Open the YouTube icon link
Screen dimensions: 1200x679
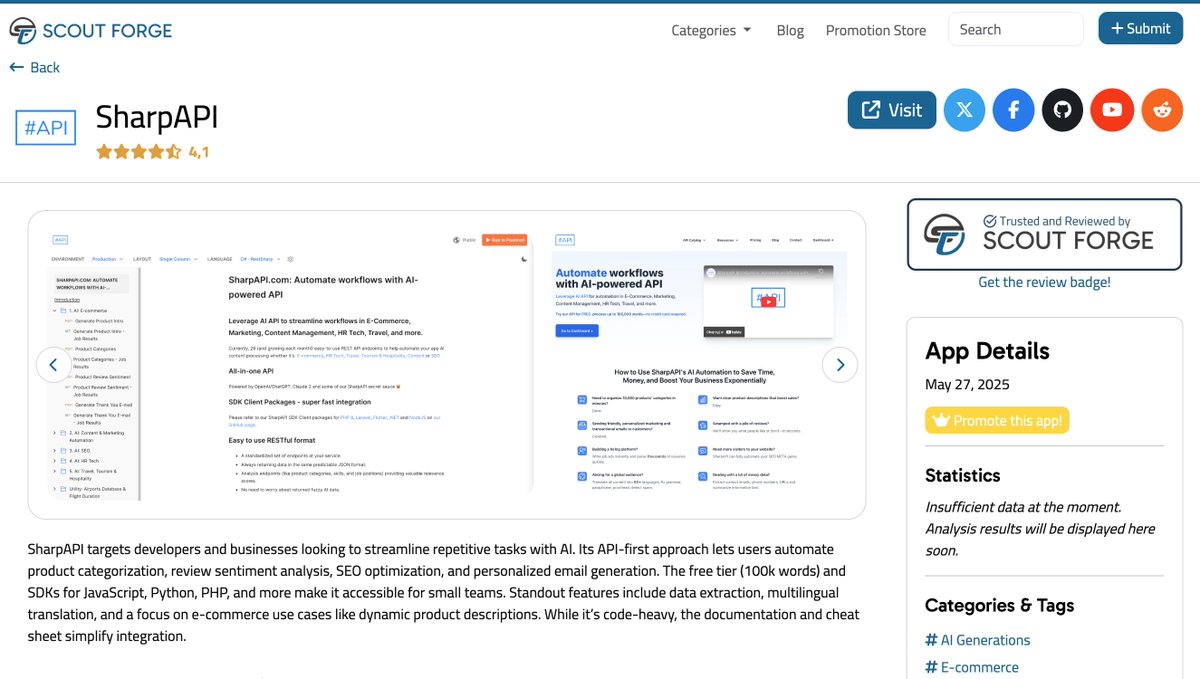coord(1112,110)
